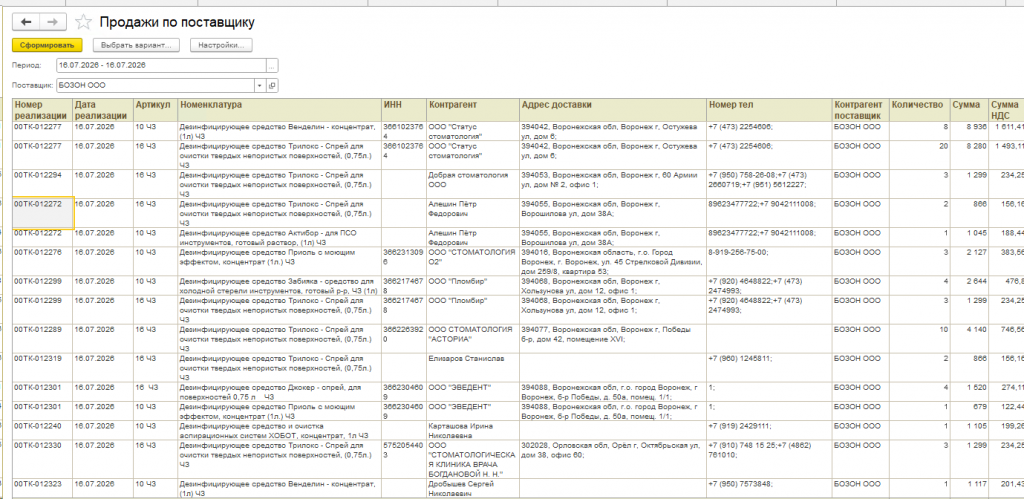Screen dimensions: 1024x499
Task: Click the Сформировать button
Action: [47, 45]
